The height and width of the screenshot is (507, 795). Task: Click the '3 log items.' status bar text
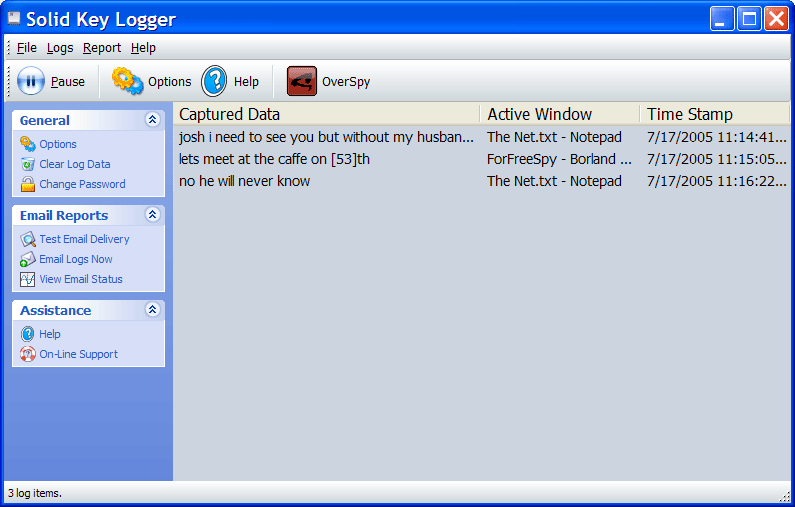[35, 493]
